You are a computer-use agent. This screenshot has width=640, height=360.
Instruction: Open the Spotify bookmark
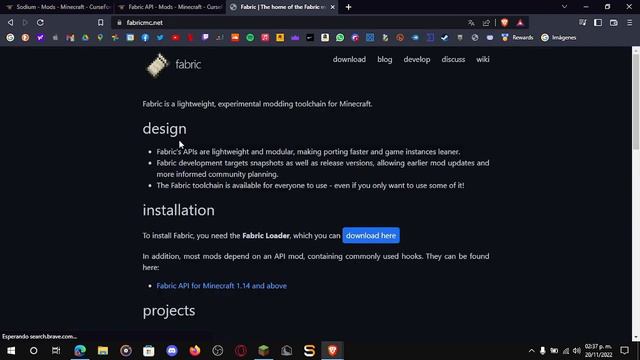click(250, 38)
